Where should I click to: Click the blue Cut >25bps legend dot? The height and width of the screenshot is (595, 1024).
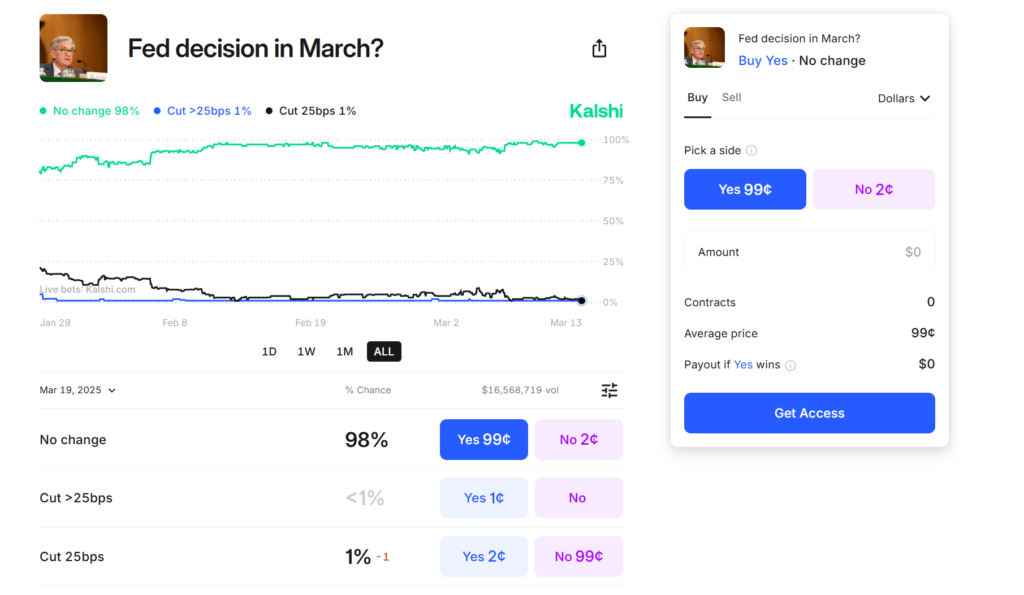(x=158, y=111)
